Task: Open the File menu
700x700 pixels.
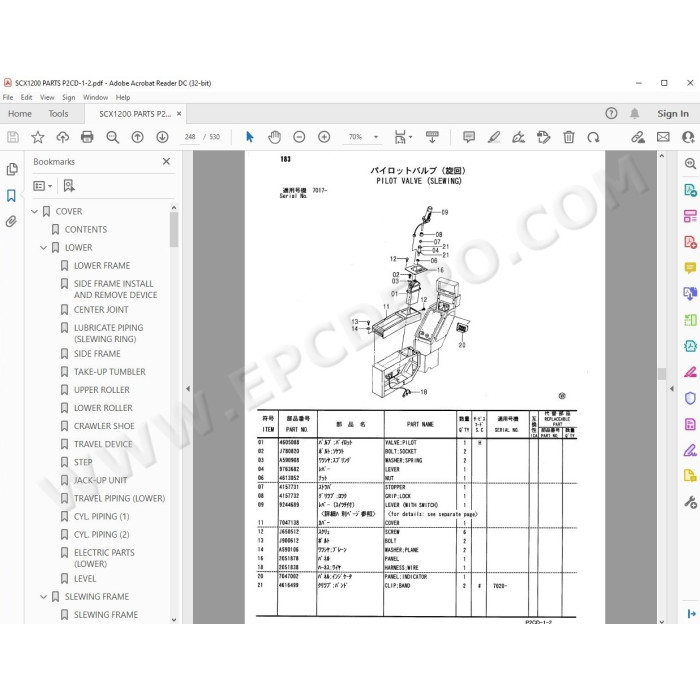Action: 8,97
